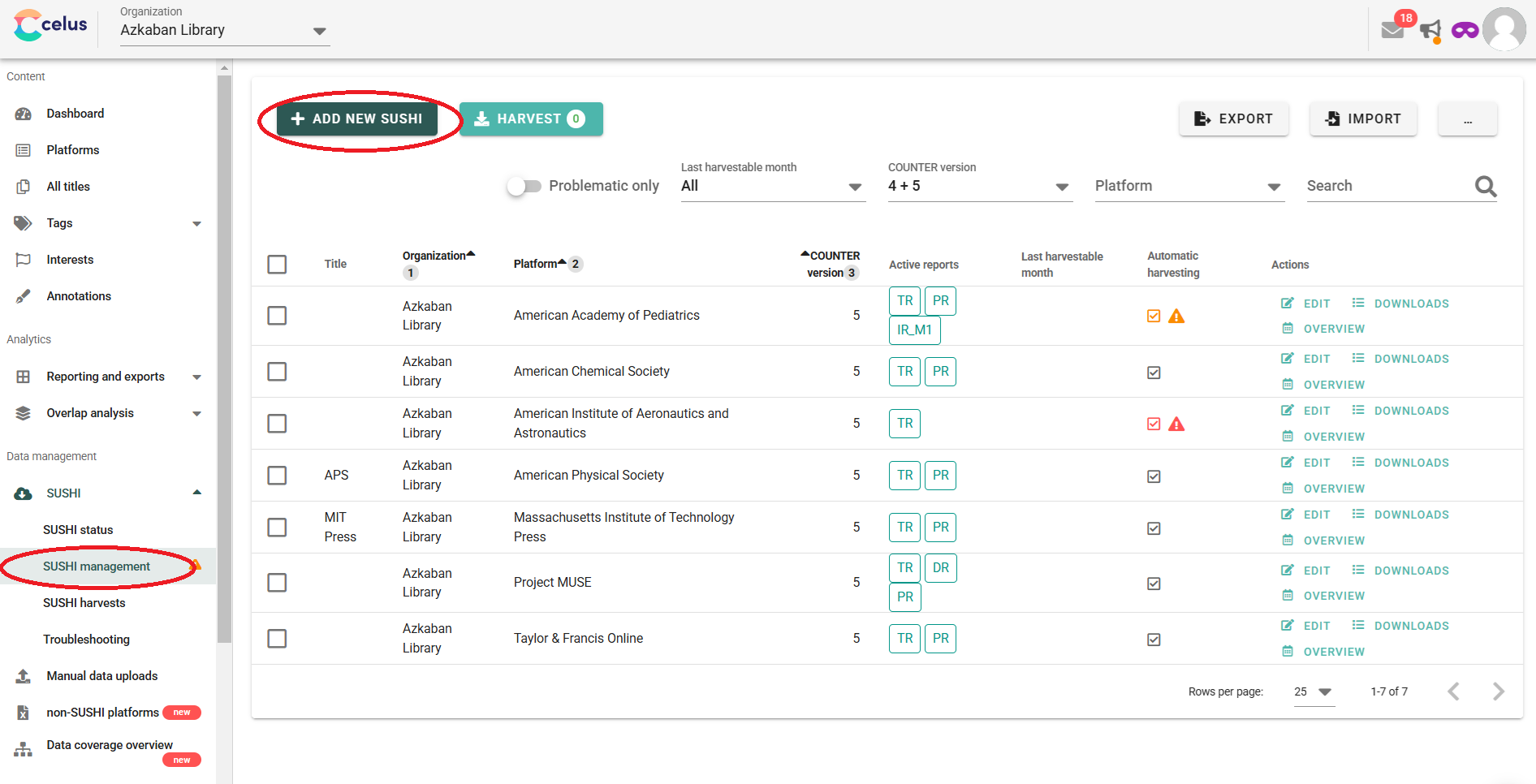
Task: Click the sidebar vertical scrollbar
Action: tap(224, 357)
